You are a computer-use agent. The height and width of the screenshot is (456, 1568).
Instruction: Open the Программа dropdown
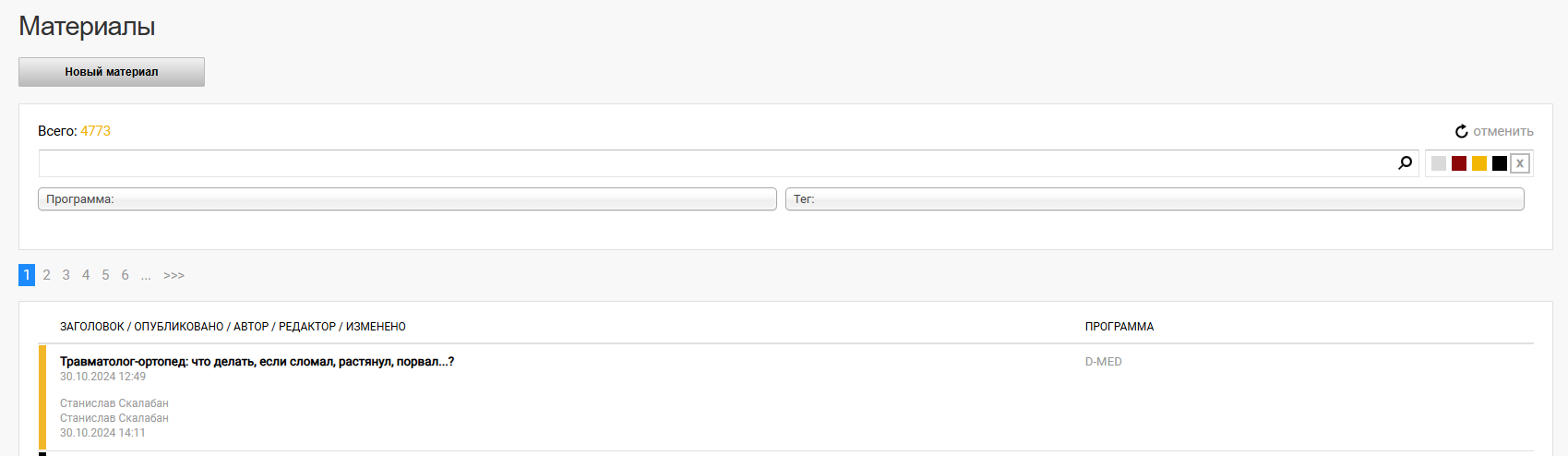click(407, 199)
